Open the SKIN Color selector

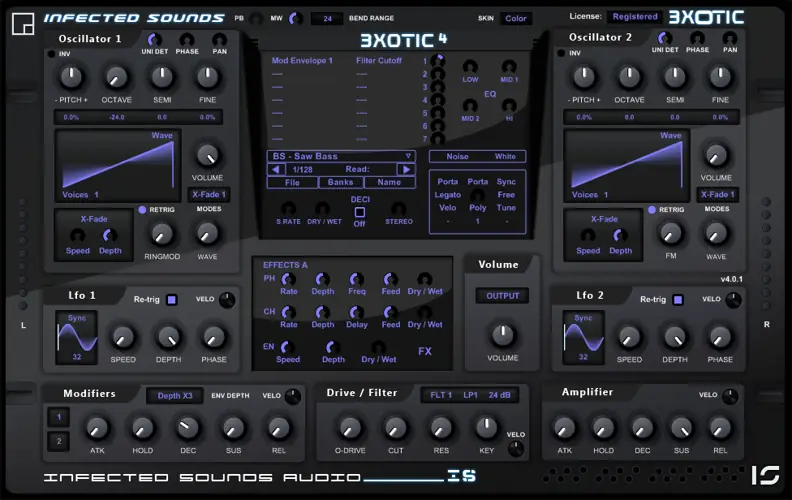click(515, 18)
